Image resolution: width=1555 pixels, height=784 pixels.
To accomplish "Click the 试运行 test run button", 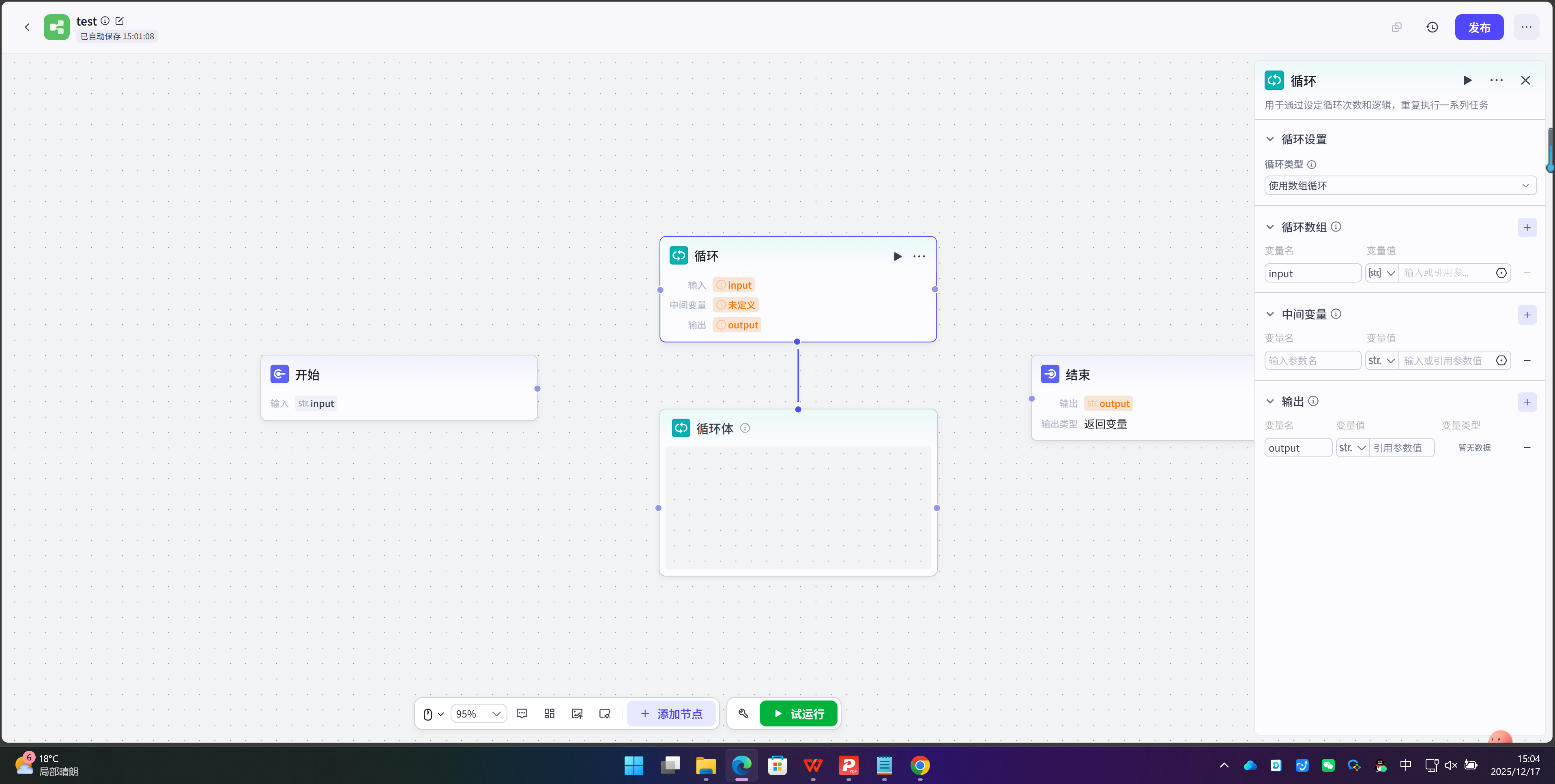I will click(x=798, y=713).
